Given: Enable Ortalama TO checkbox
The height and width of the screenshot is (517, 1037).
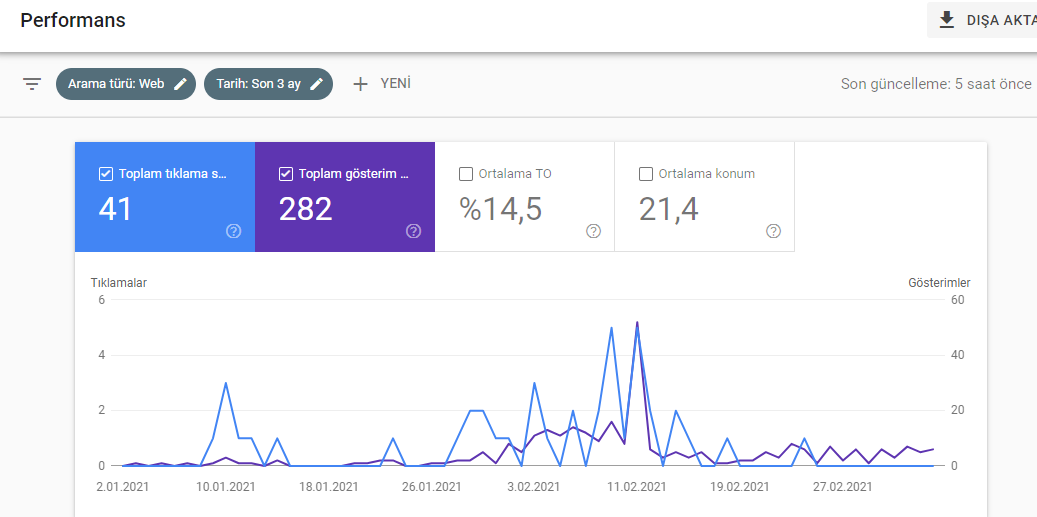Looking at the screenshot, I should pyautogui.click(x=466, y=174).
